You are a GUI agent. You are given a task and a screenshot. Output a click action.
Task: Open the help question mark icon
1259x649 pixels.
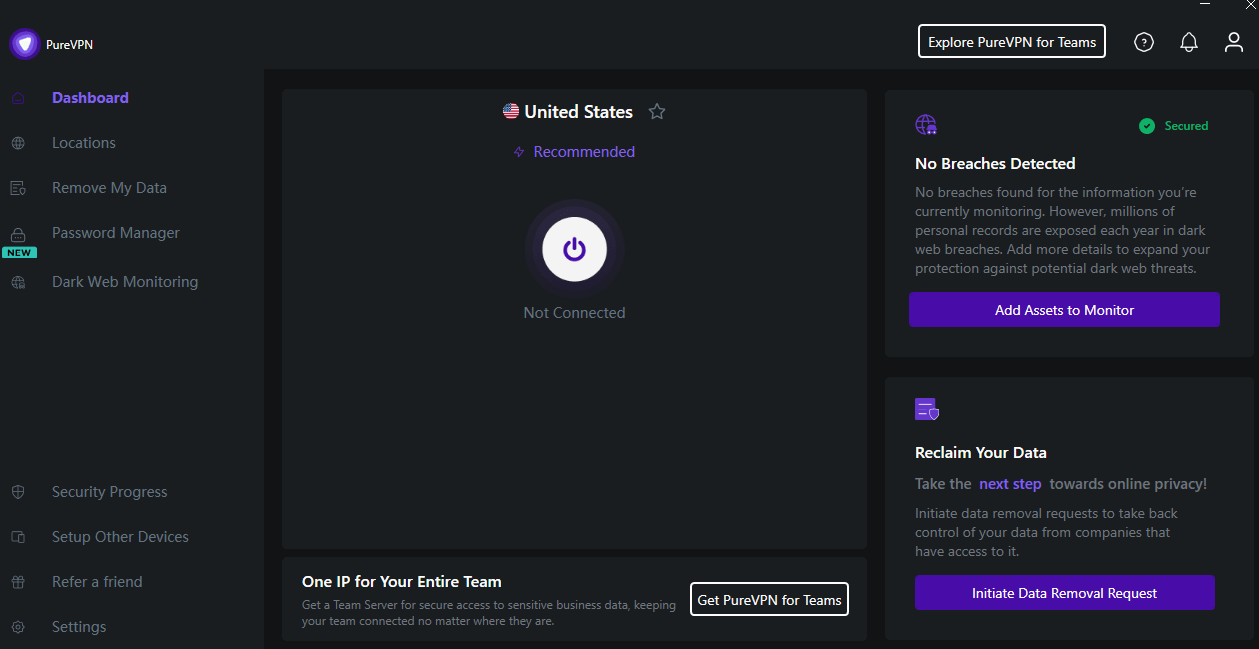[x=1144, y=42]
